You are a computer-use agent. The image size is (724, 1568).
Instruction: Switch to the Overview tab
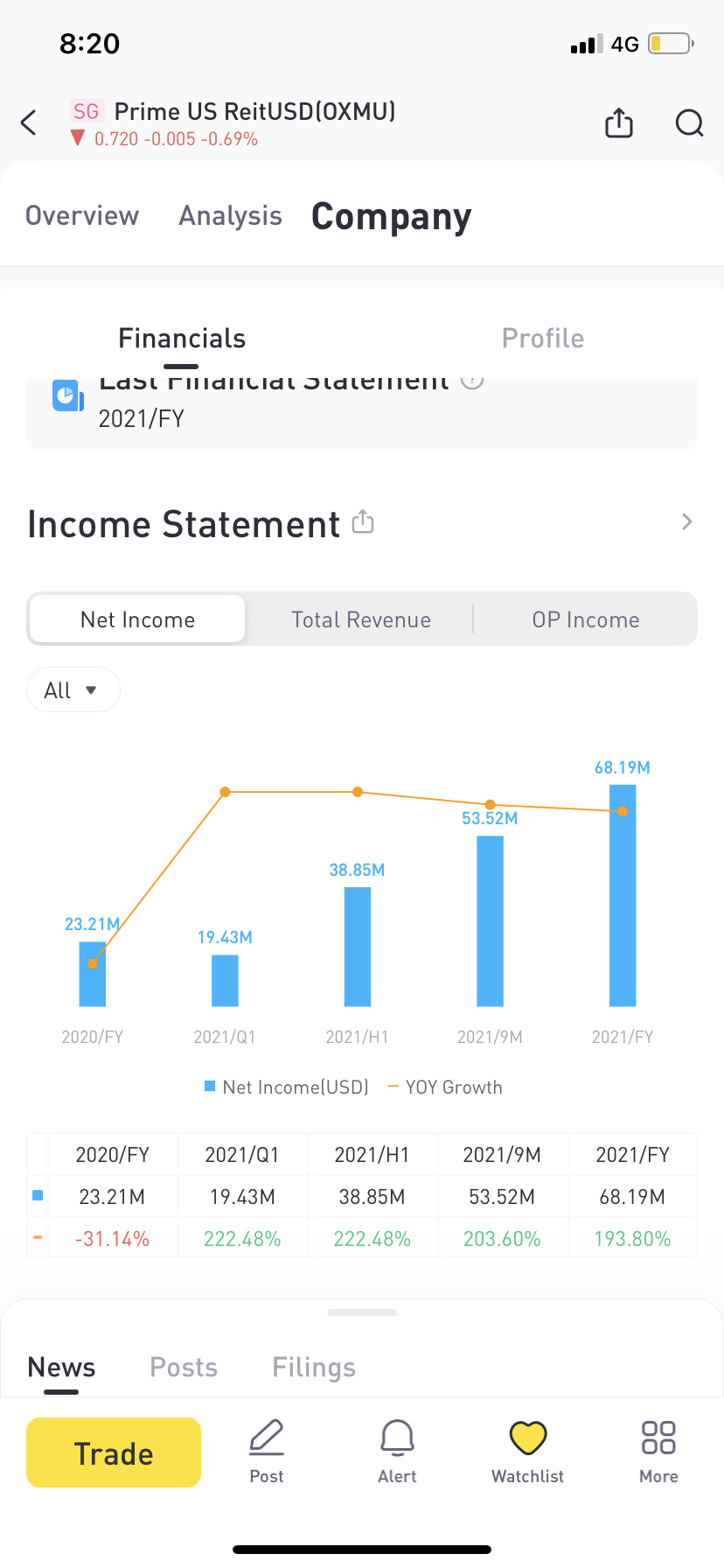pyautogui.click(x=82, y=215)
